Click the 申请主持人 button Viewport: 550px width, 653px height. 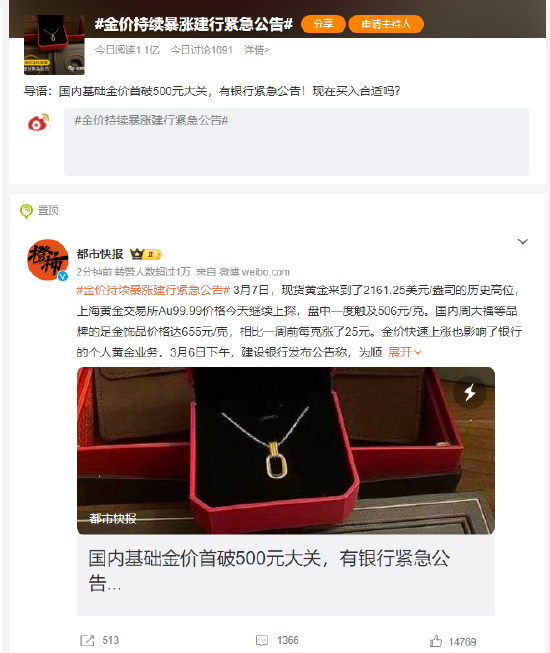[x=386, y=24]
